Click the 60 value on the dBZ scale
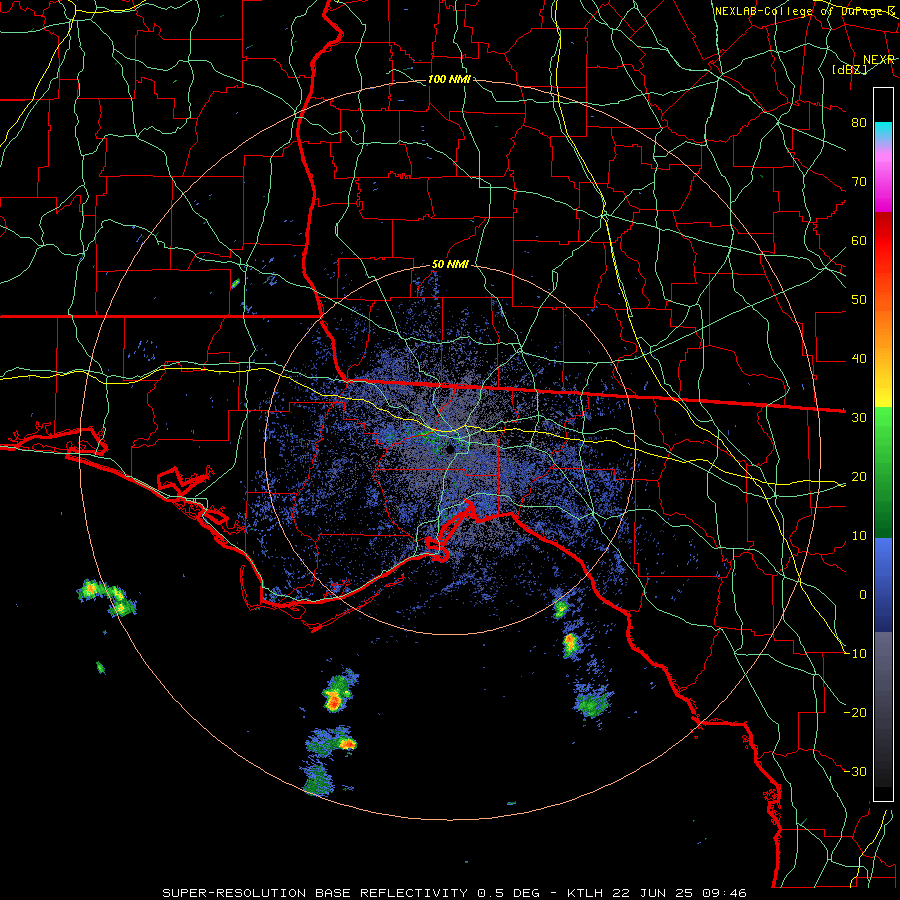This screenshot has height=900, width=900. (859, 240)
